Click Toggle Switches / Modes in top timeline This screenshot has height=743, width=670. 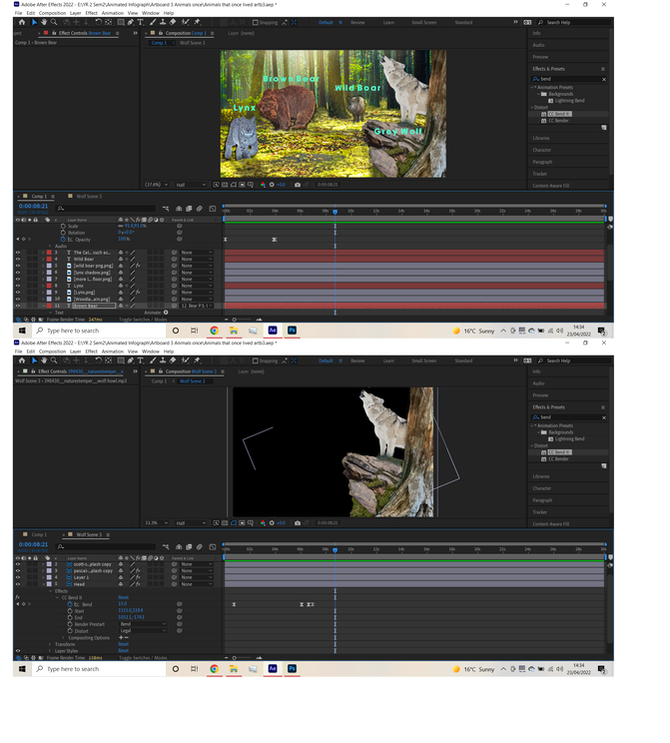(x=143, y=319)
